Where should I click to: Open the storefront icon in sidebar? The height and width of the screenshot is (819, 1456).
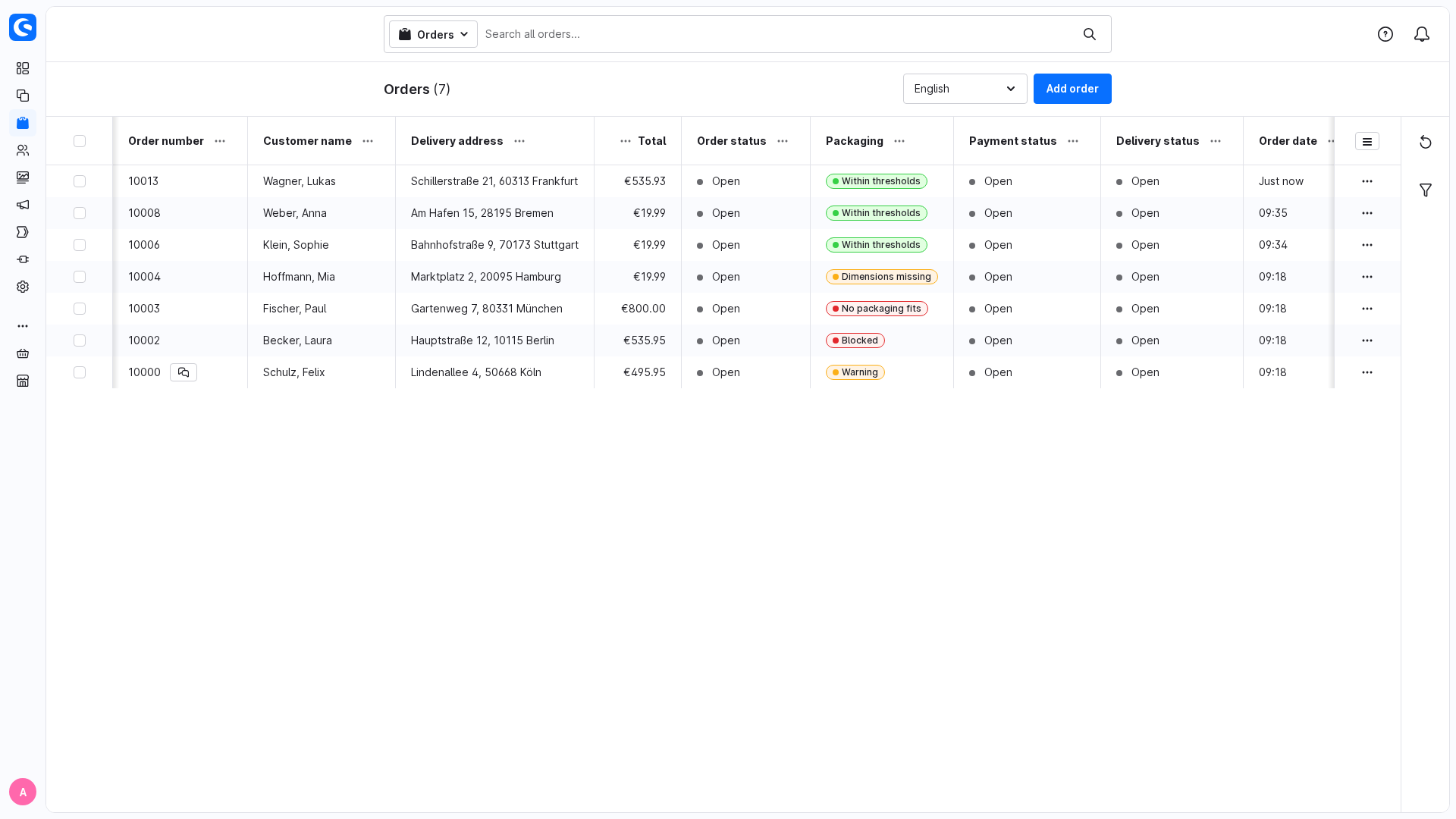pos(23,381)
